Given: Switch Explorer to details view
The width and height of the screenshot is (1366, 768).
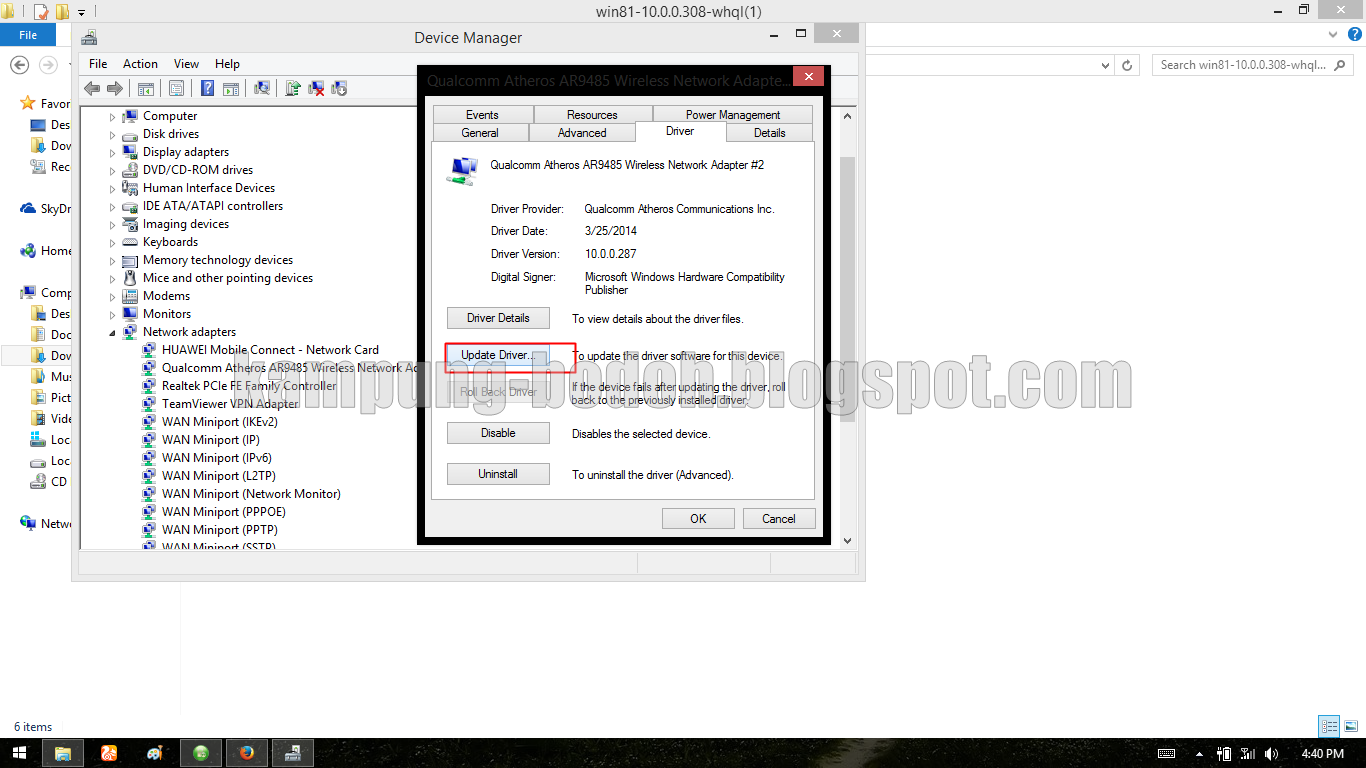Looking at the screenshot, I should 1329,727.
